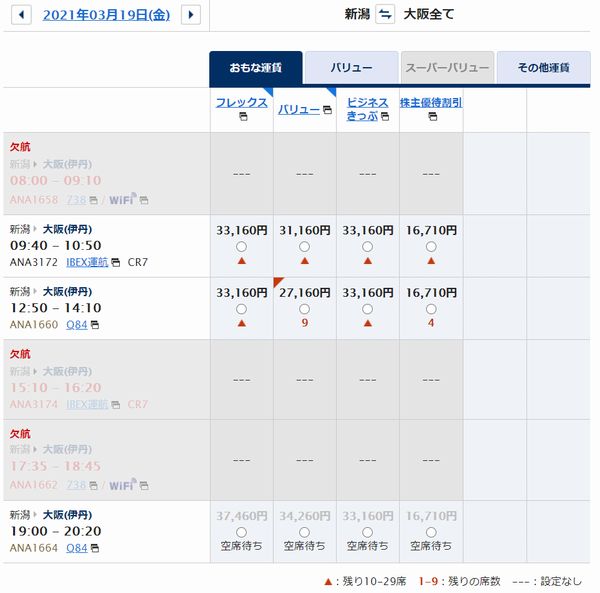Click popup icon beside IBEX運航 on ANA3174
This screenshot has height=593, width=600.
click(116, 405)
